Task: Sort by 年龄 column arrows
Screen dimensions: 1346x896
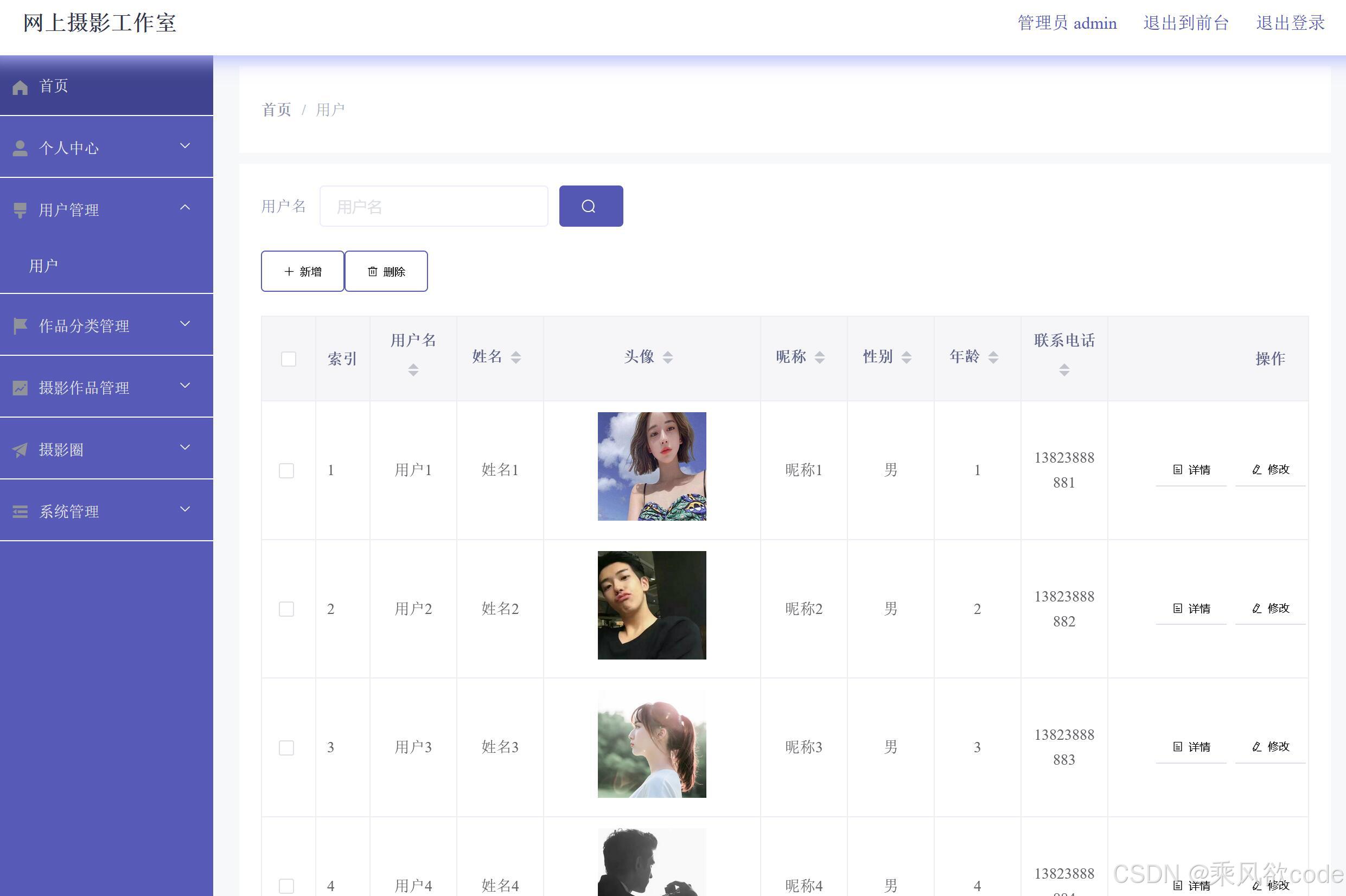Action: (993, 357)
